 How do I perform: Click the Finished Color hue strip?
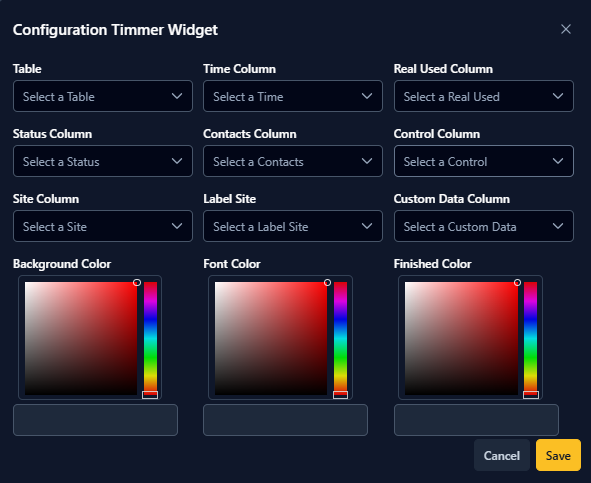click(x=531, y=338)
